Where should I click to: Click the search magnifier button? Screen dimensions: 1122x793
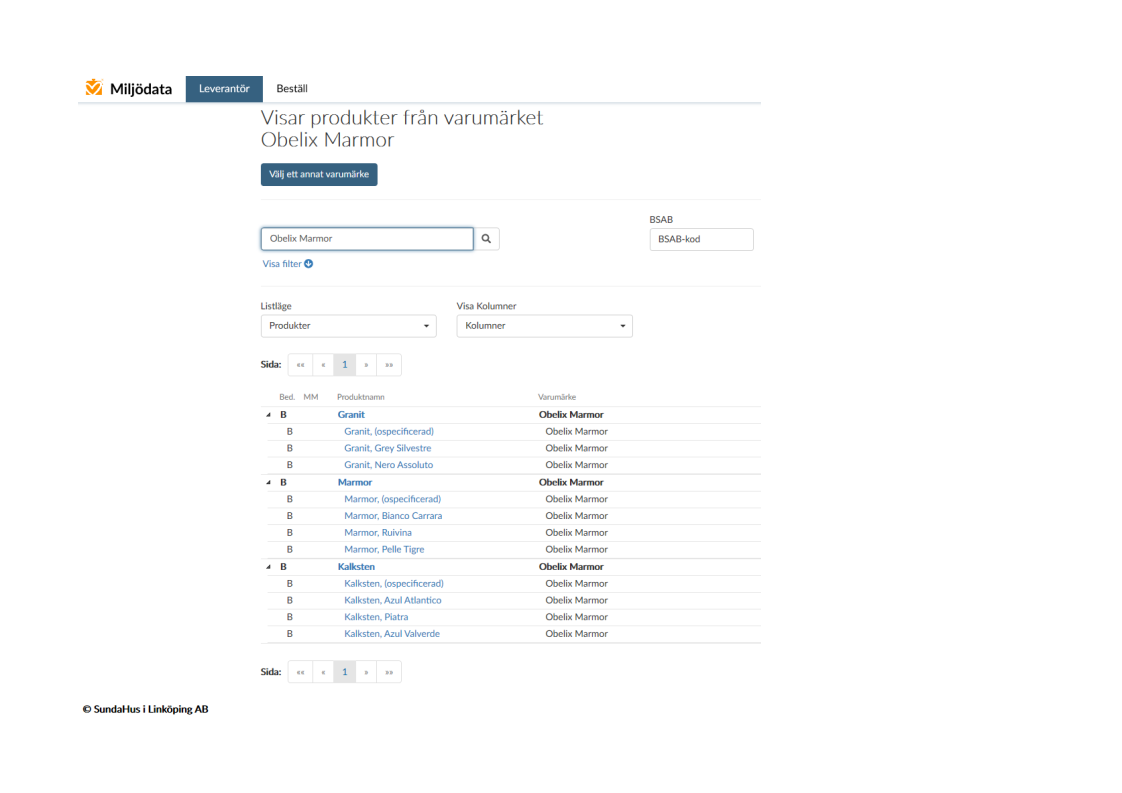pyautogui.click(x=487, y=239)
